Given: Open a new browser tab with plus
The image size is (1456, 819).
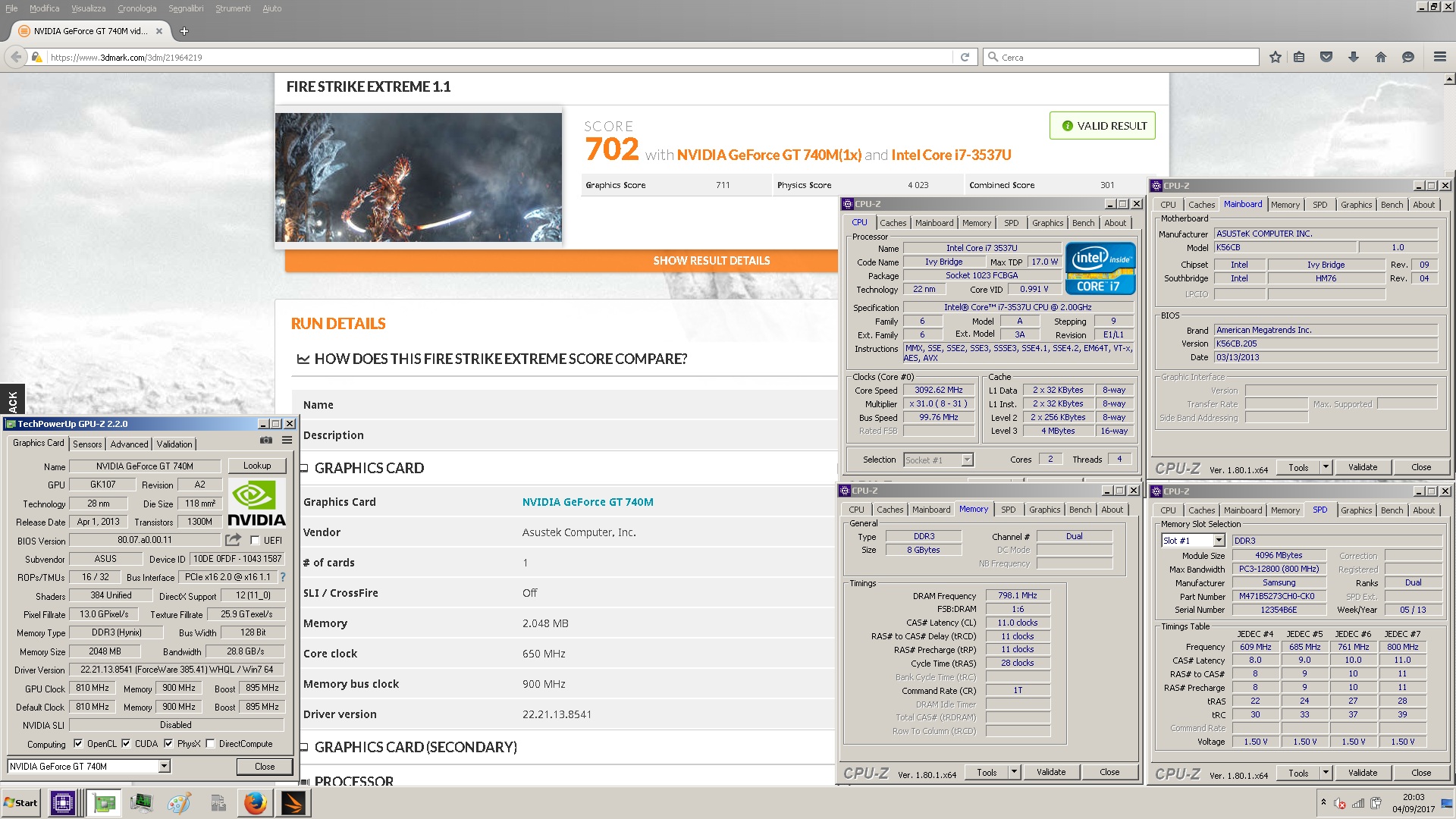Looking at the screenshot, I should coord(184,31).
